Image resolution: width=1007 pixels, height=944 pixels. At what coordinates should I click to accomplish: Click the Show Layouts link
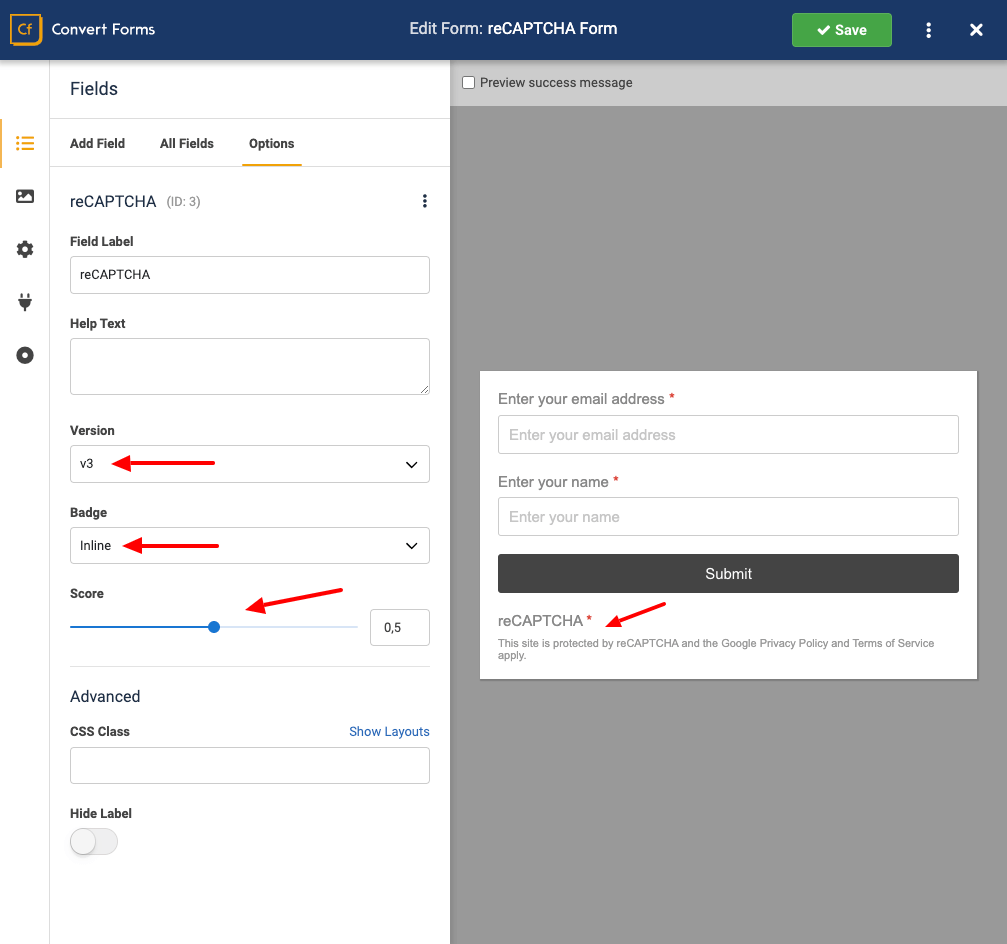point(389,731)
